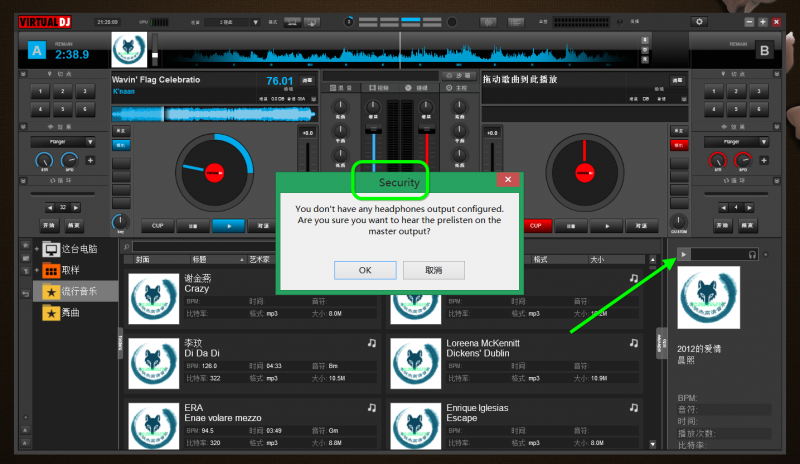Click the 取消 button in Security dialog

point(434,270)
